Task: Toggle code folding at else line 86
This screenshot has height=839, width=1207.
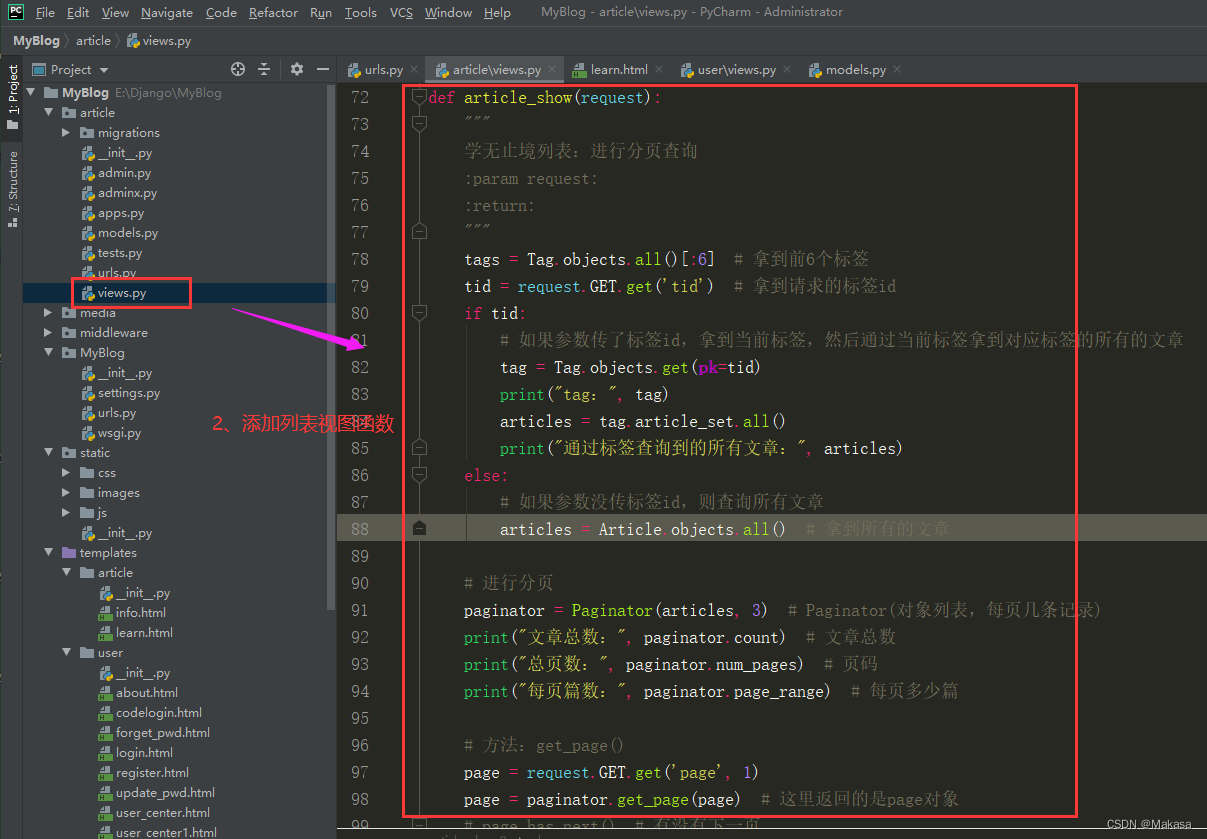Action: (420, 475)
